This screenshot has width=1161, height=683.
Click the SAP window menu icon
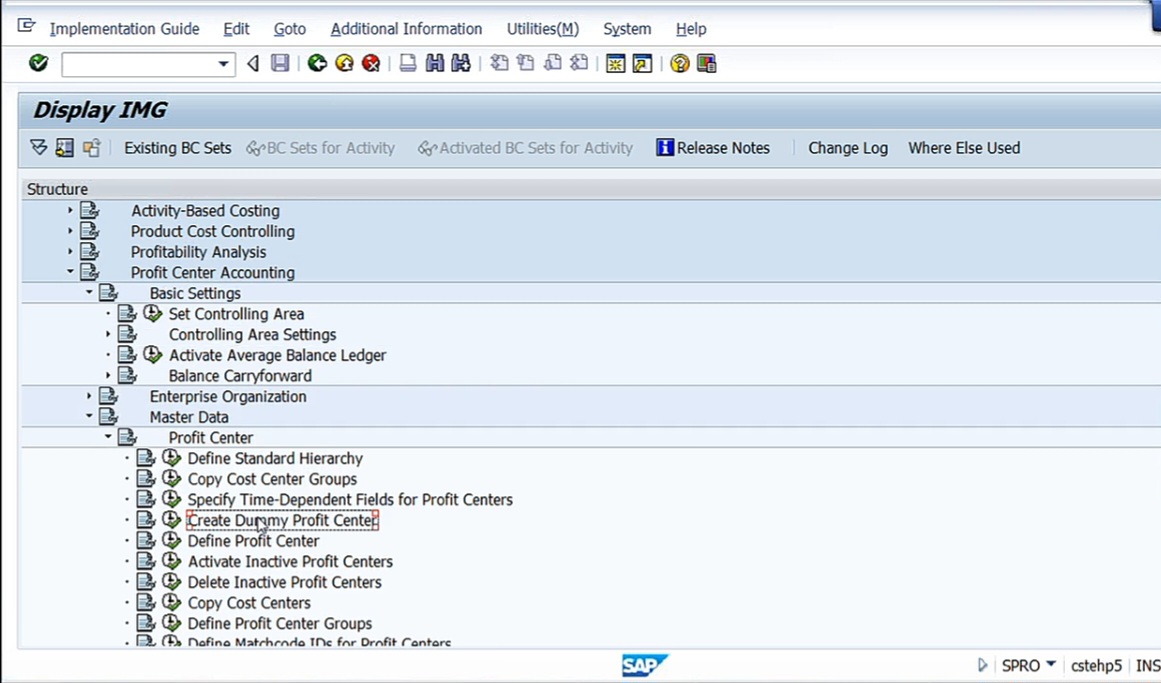click(x=26, y=27)
